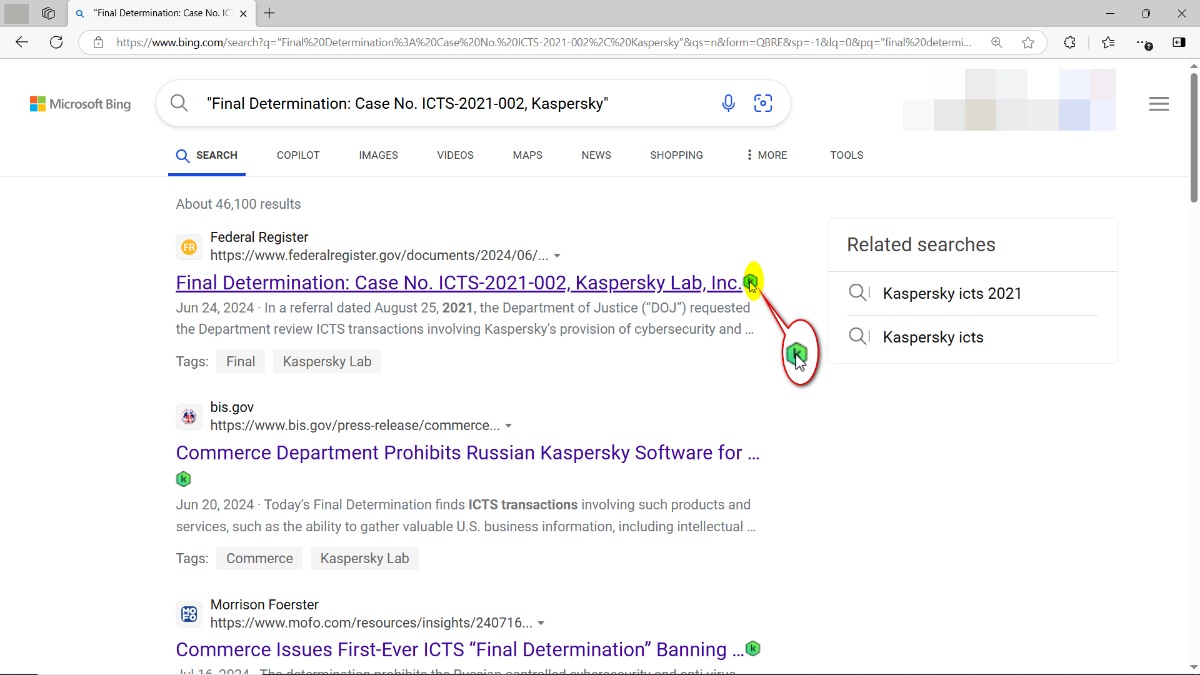Click the page vertical scrollbar thumb
Image resolution: width=1200 pixels, height=675 pixels.
[x=1193, y=138]
